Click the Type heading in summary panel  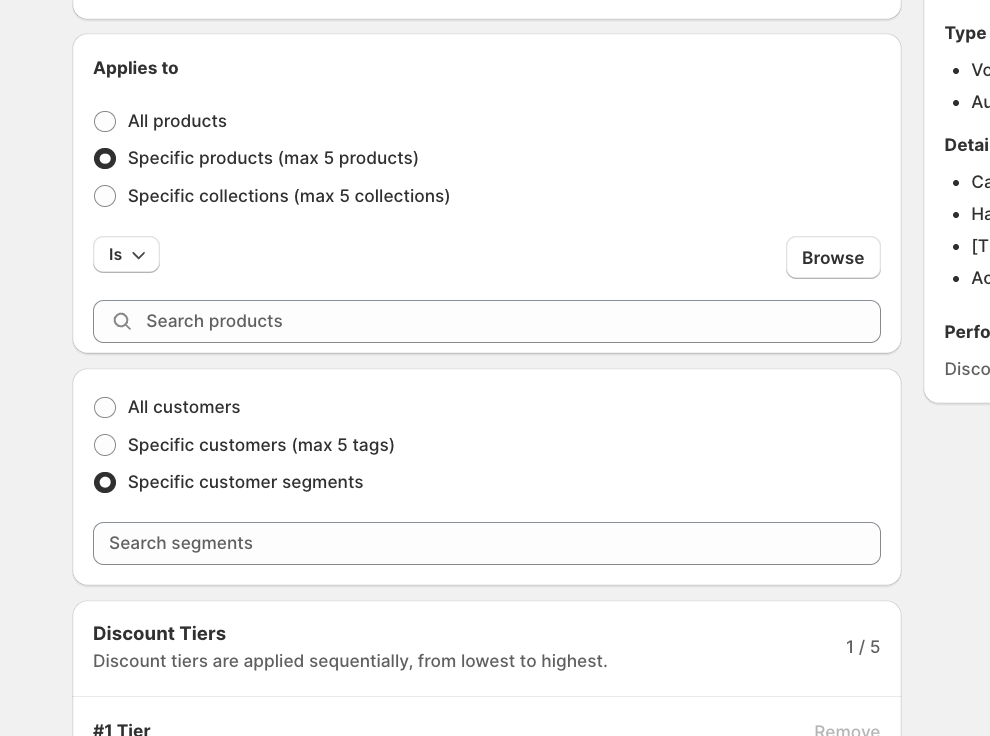pos(965,33)
